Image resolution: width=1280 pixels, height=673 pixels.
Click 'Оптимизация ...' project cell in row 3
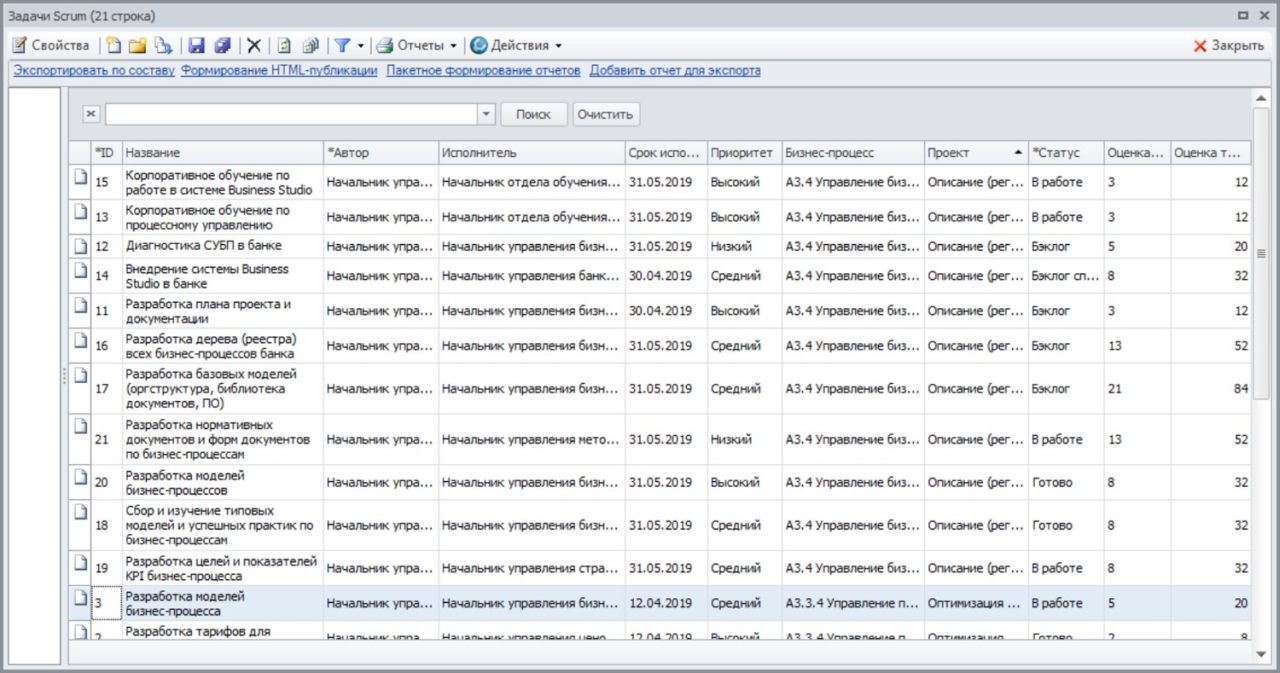pyautogui.click(x=975, y=603)
